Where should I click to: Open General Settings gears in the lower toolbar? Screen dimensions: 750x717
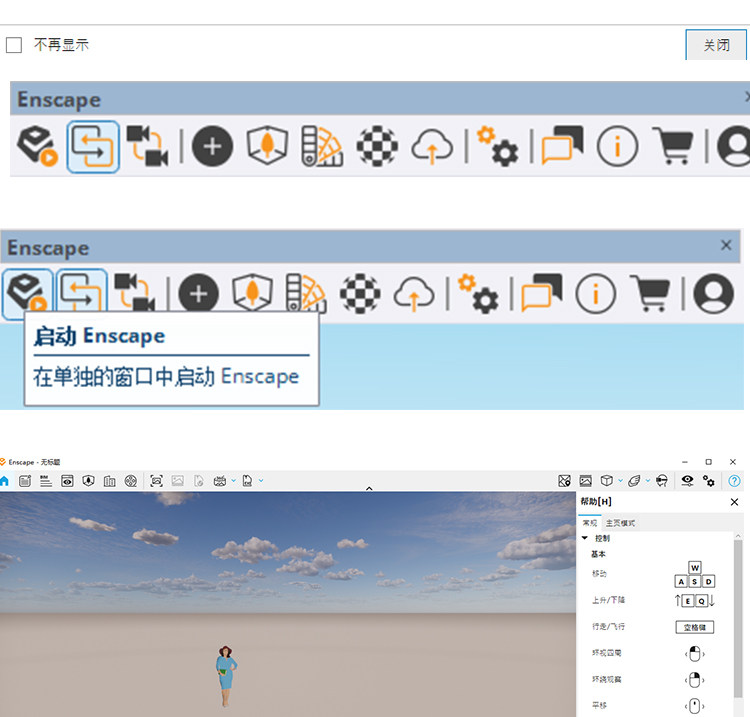pos(478,294)
